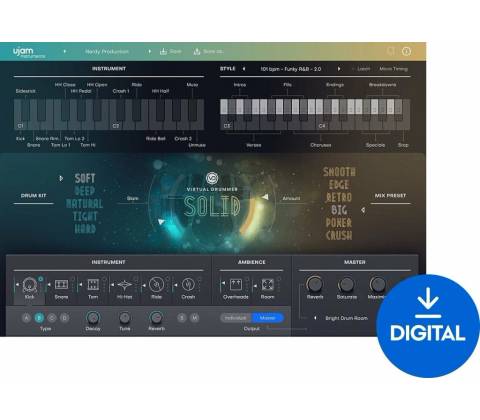Image resolution: width=480 pixels, height=420 pixels.
Task: Click the Save text button
Action: point(176,51)
